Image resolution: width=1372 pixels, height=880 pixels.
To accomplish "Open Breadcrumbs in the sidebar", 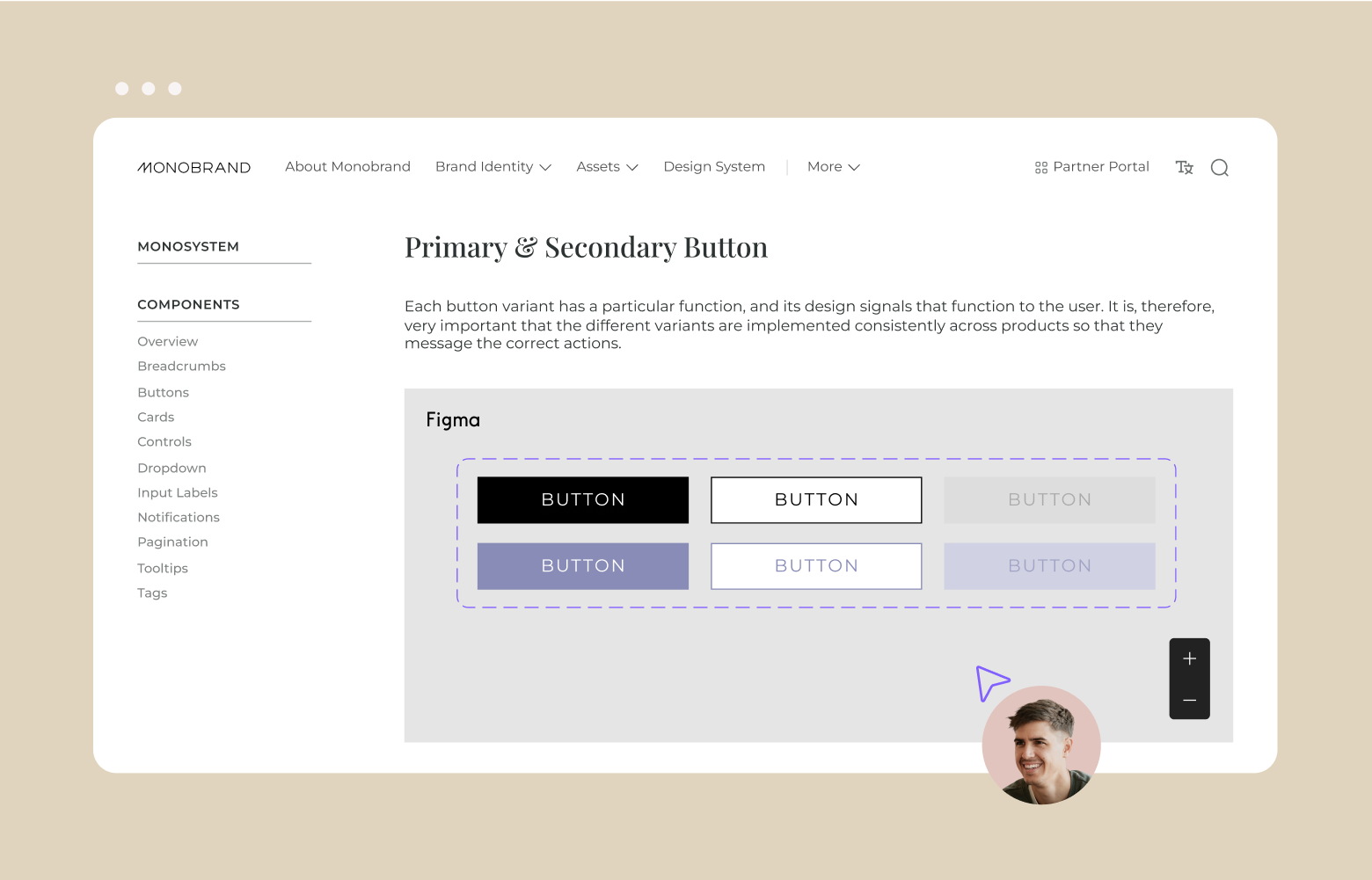I will [181, 367].
